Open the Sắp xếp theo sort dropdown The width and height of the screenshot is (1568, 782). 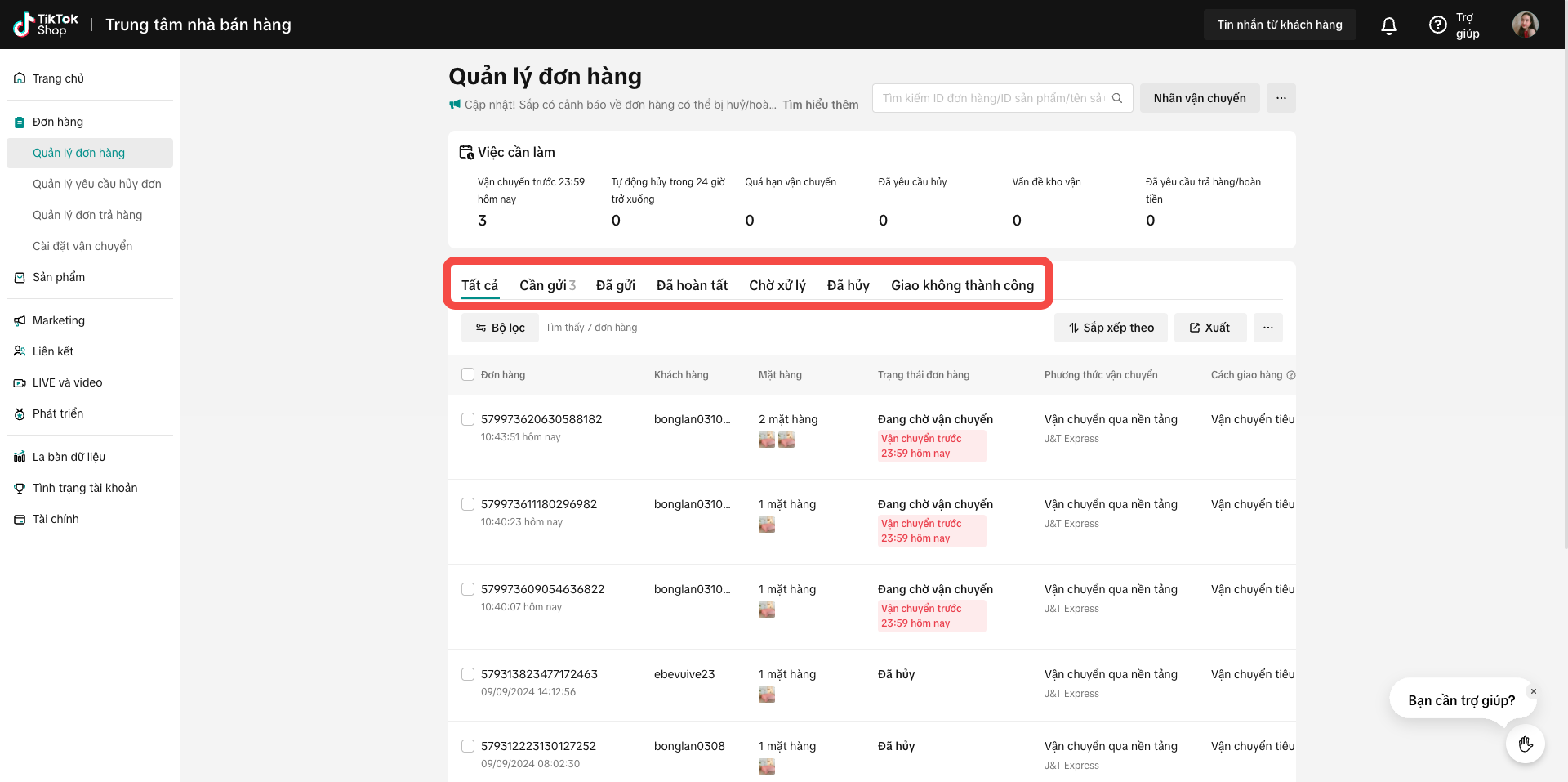click(x=1111, y=328)
